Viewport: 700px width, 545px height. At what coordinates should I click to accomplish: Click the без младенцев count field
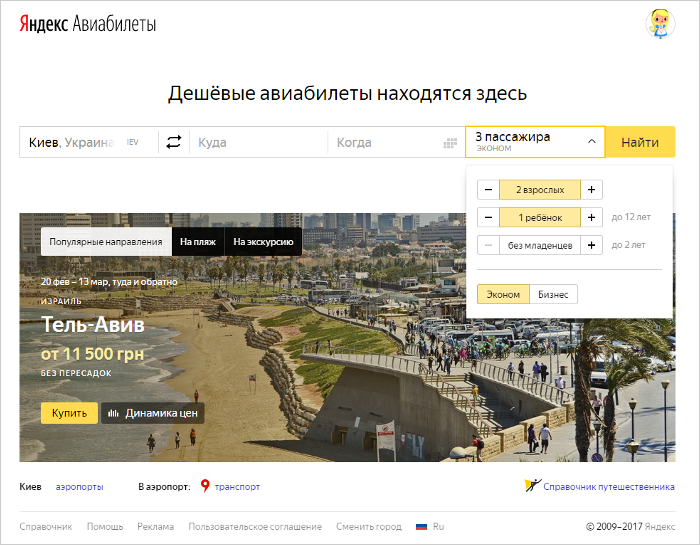[540, 245]
